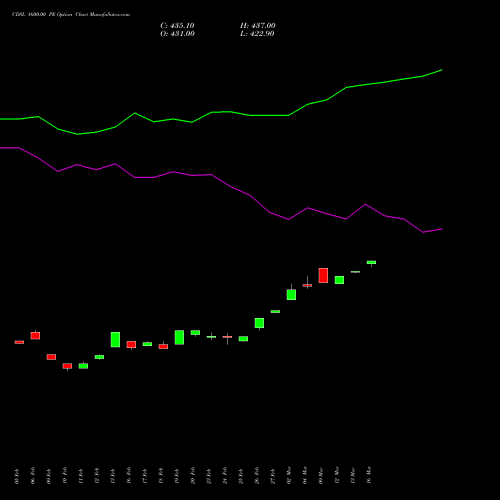Click the large red candlestick for 09 Mar
Viewport: 500px width, 500px height.
[x=323, y=275]
